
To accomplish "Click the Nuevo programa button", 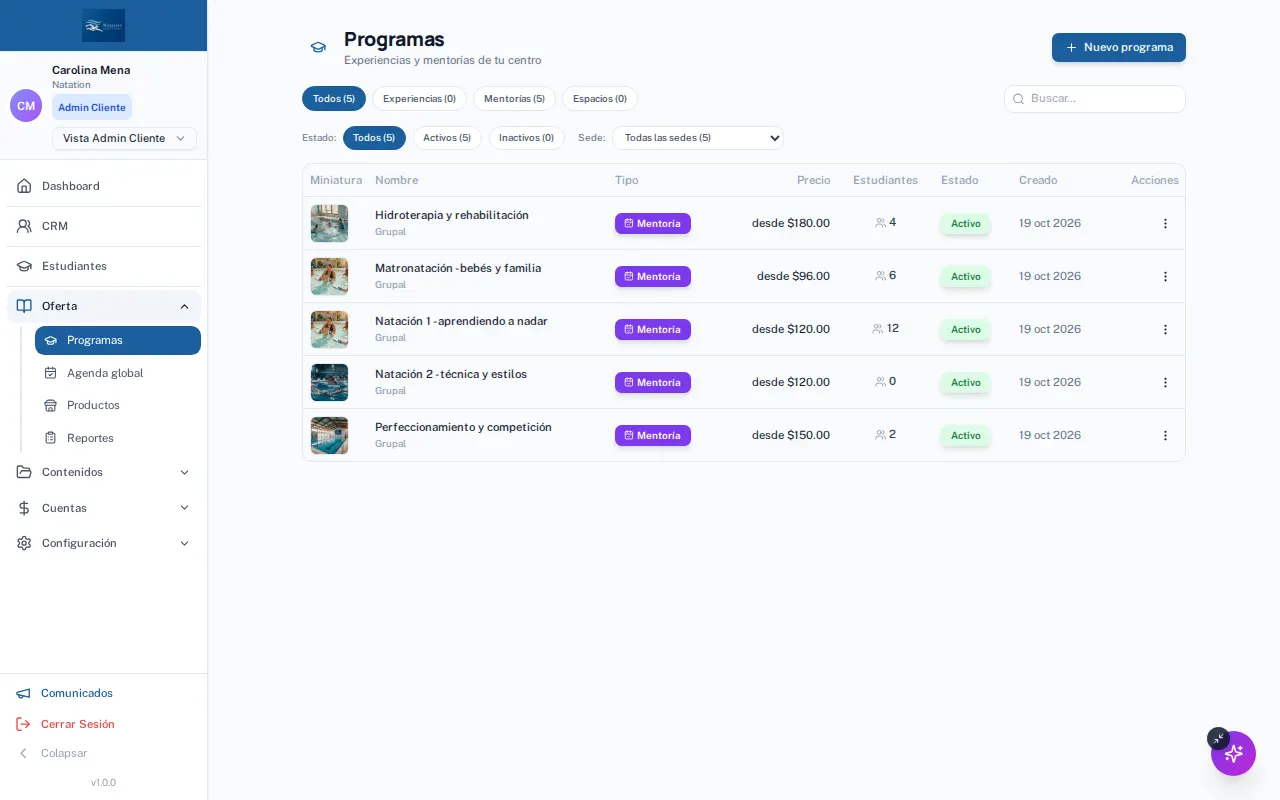I will [x=1119, y=47].
